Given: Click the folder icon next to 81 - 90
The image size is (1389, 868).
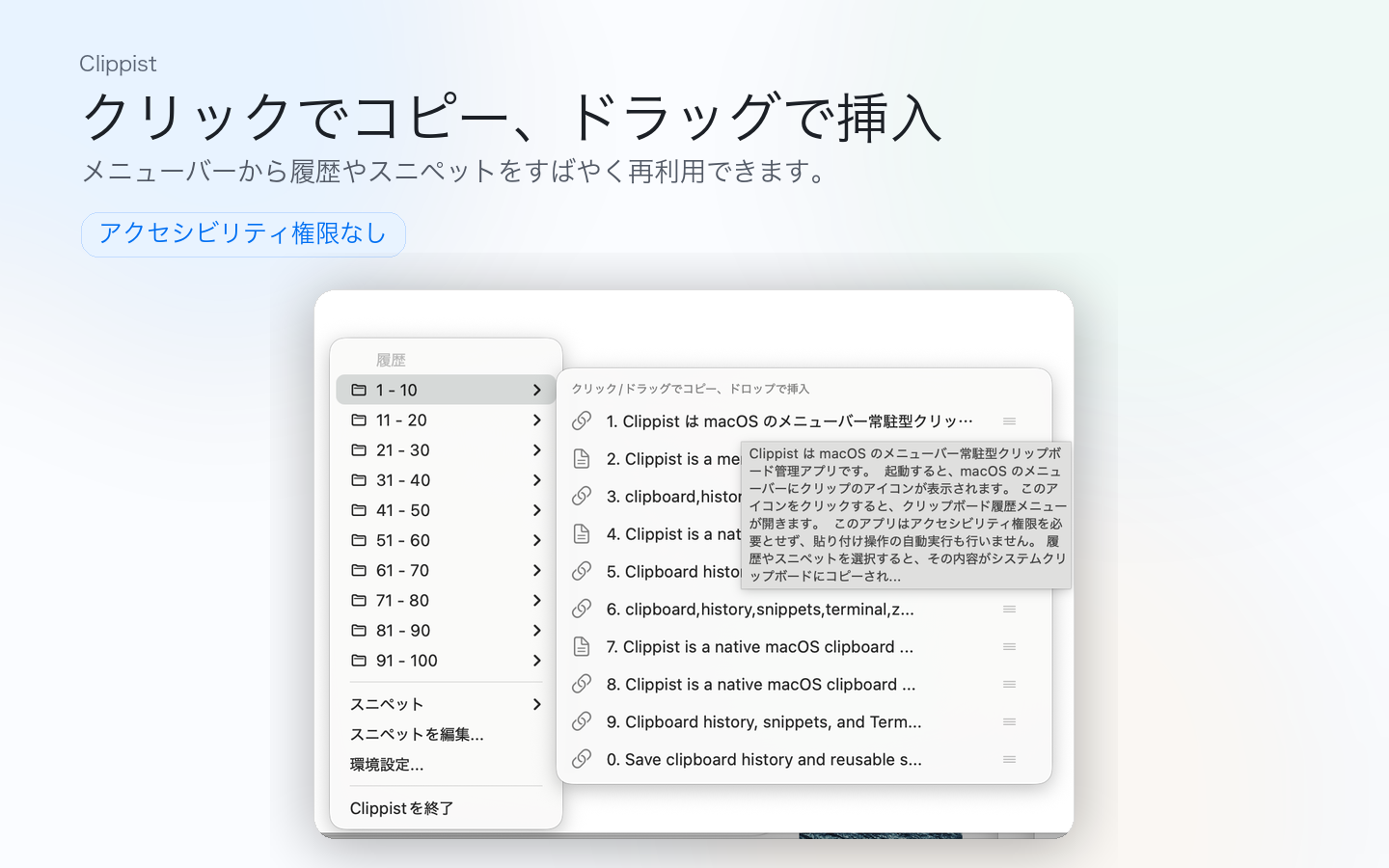Looking at the screenshot, I should (x=359, y=630).
